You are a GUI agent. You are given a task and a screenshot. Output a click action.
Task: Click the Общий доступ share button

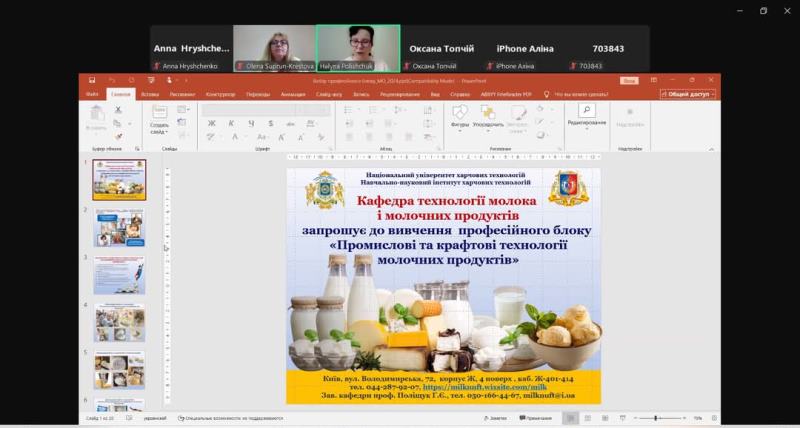click(686, 94)
